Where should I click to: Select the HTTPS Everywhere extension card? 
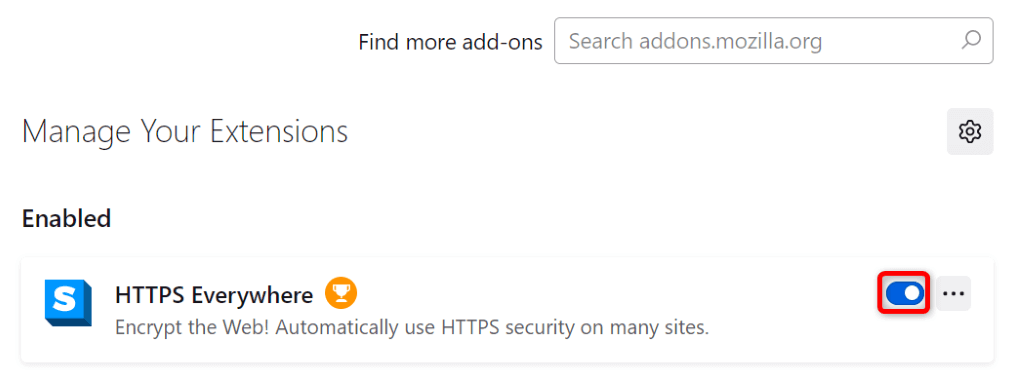507,309
